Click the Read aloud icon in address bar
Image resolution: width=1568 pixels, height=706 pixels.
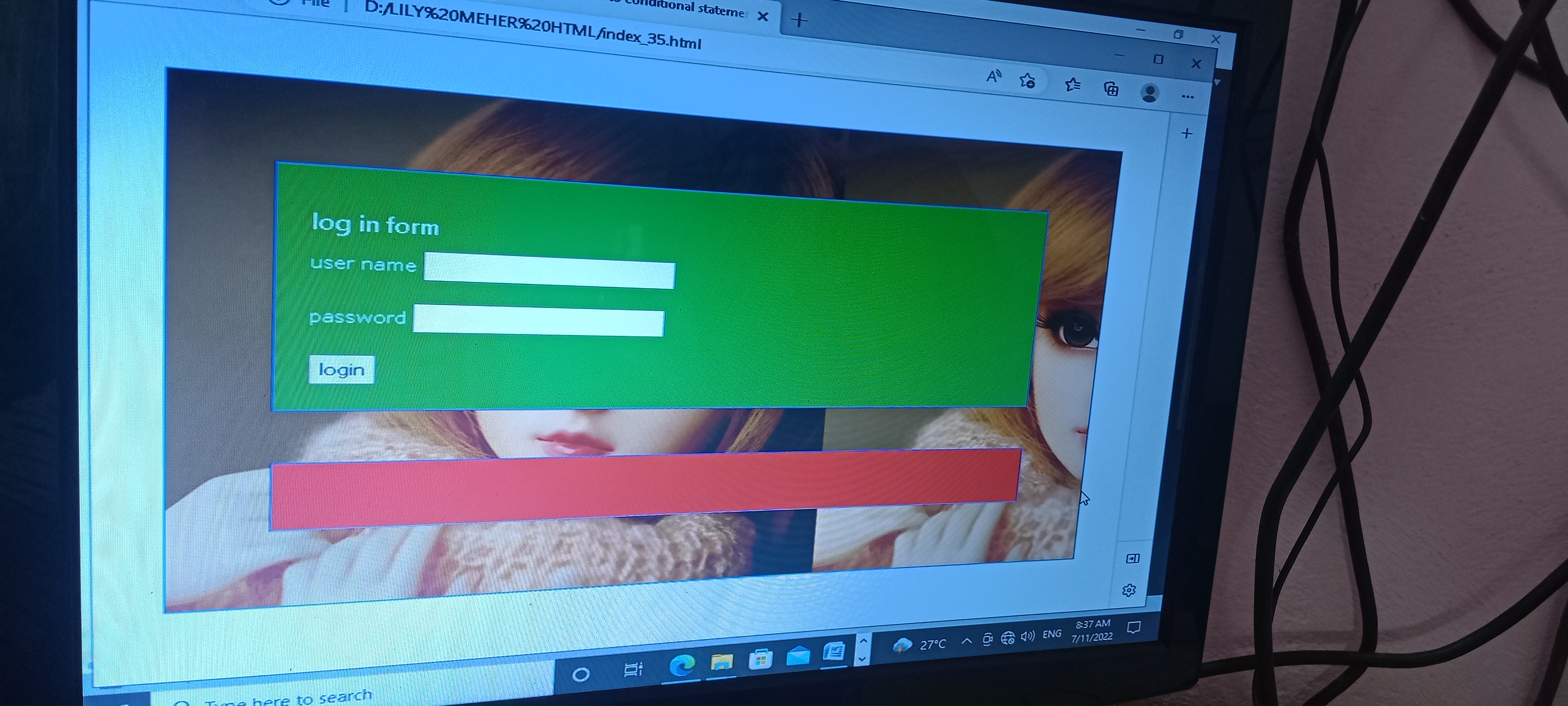(x=993, y=76)
